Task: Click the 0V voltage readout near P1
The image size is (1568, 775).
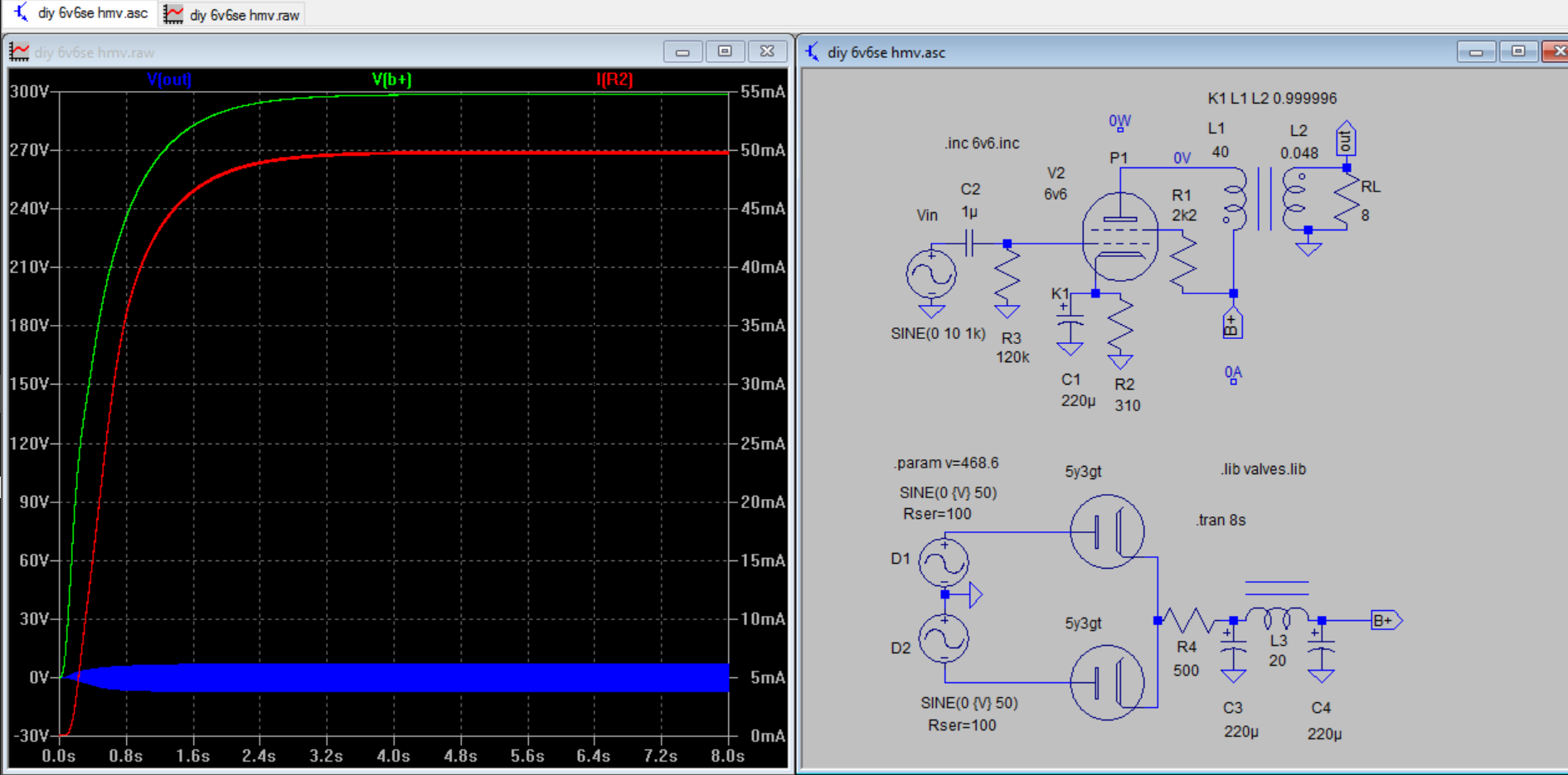Action: coord(1182,157)
